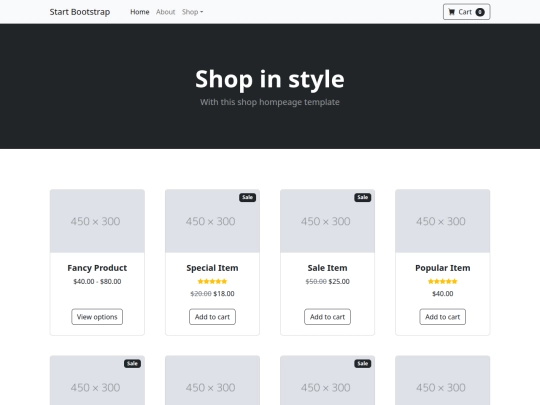540x405 pixels.
Task: Click the struck-through $20.00 price
Action: [x=201, y=294]
